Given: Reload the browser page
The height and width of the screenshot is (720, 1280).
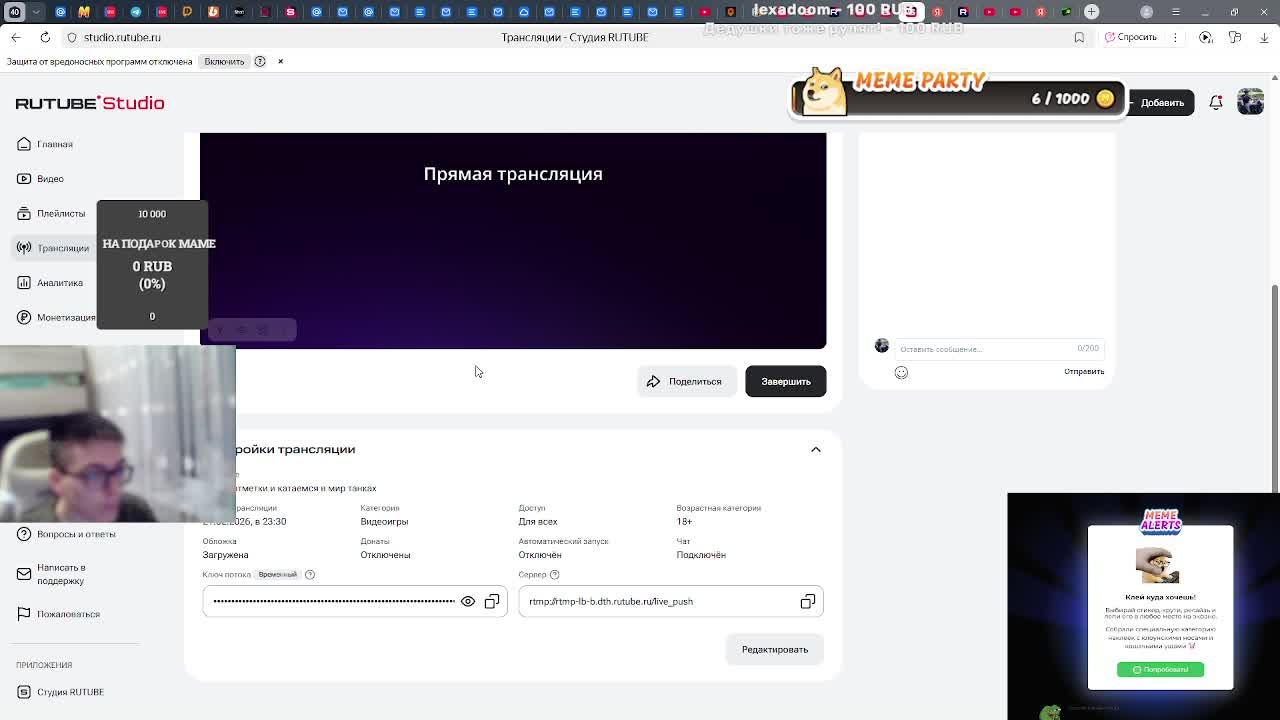Looking at the screenshot, I should tap(45, 37).
